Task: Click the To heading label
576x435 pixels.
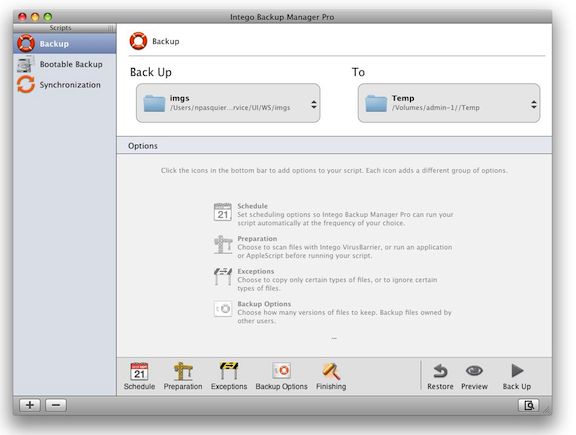Action: point(358,72)
